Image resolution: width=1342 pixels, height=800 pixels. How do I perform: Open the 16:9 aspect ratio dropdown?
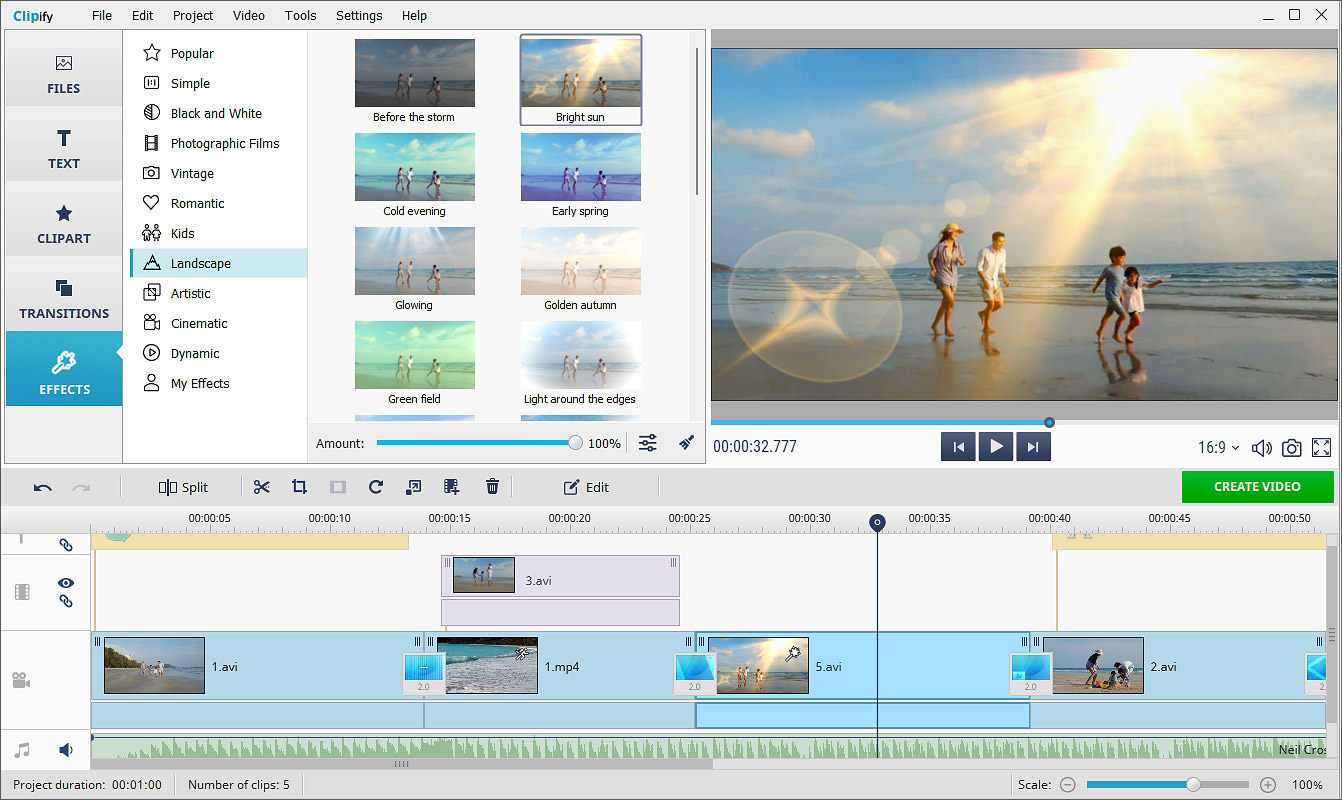pos(1218,448)
